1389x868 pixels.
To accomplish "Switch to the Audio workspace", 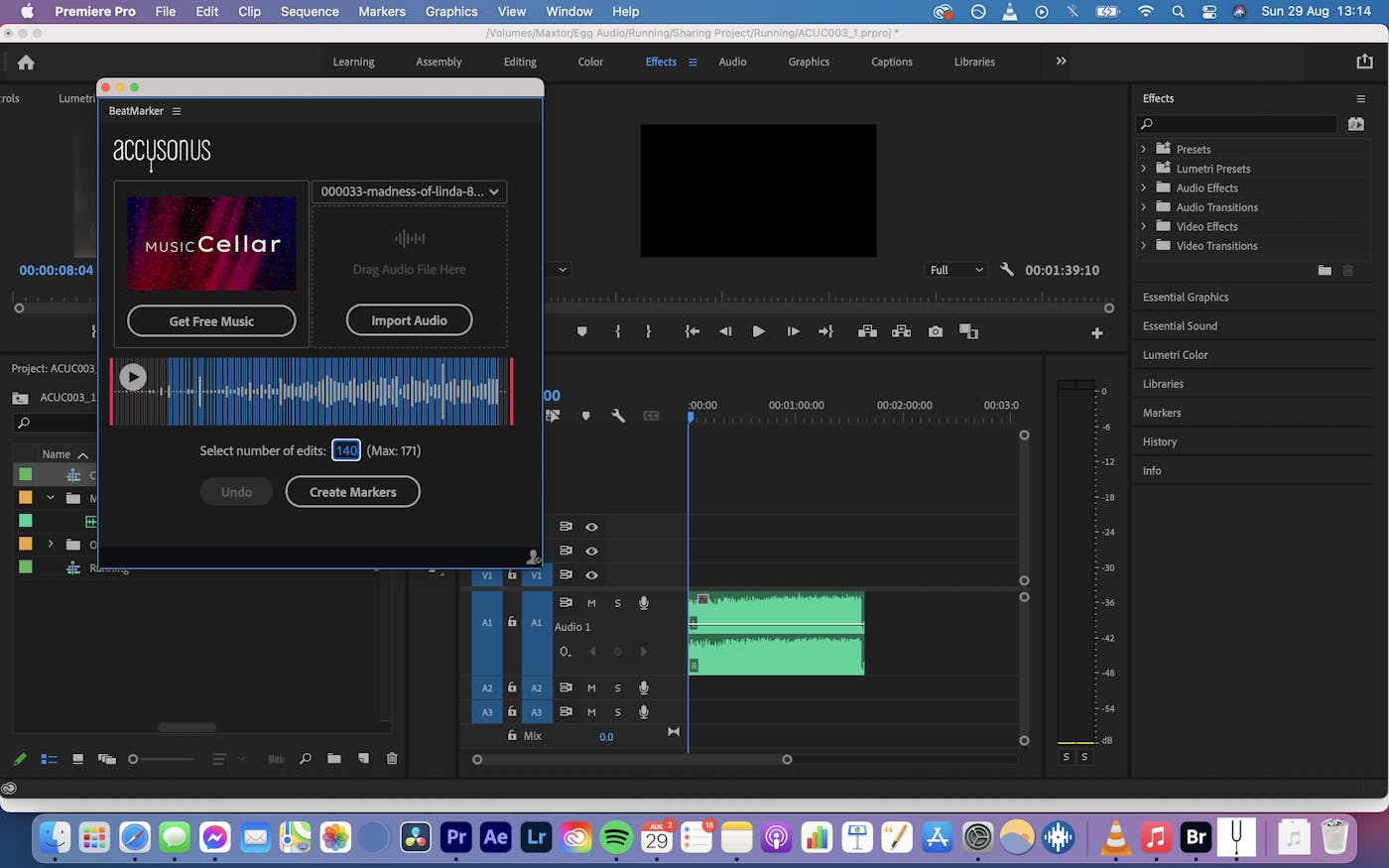I will pos(732,62).
